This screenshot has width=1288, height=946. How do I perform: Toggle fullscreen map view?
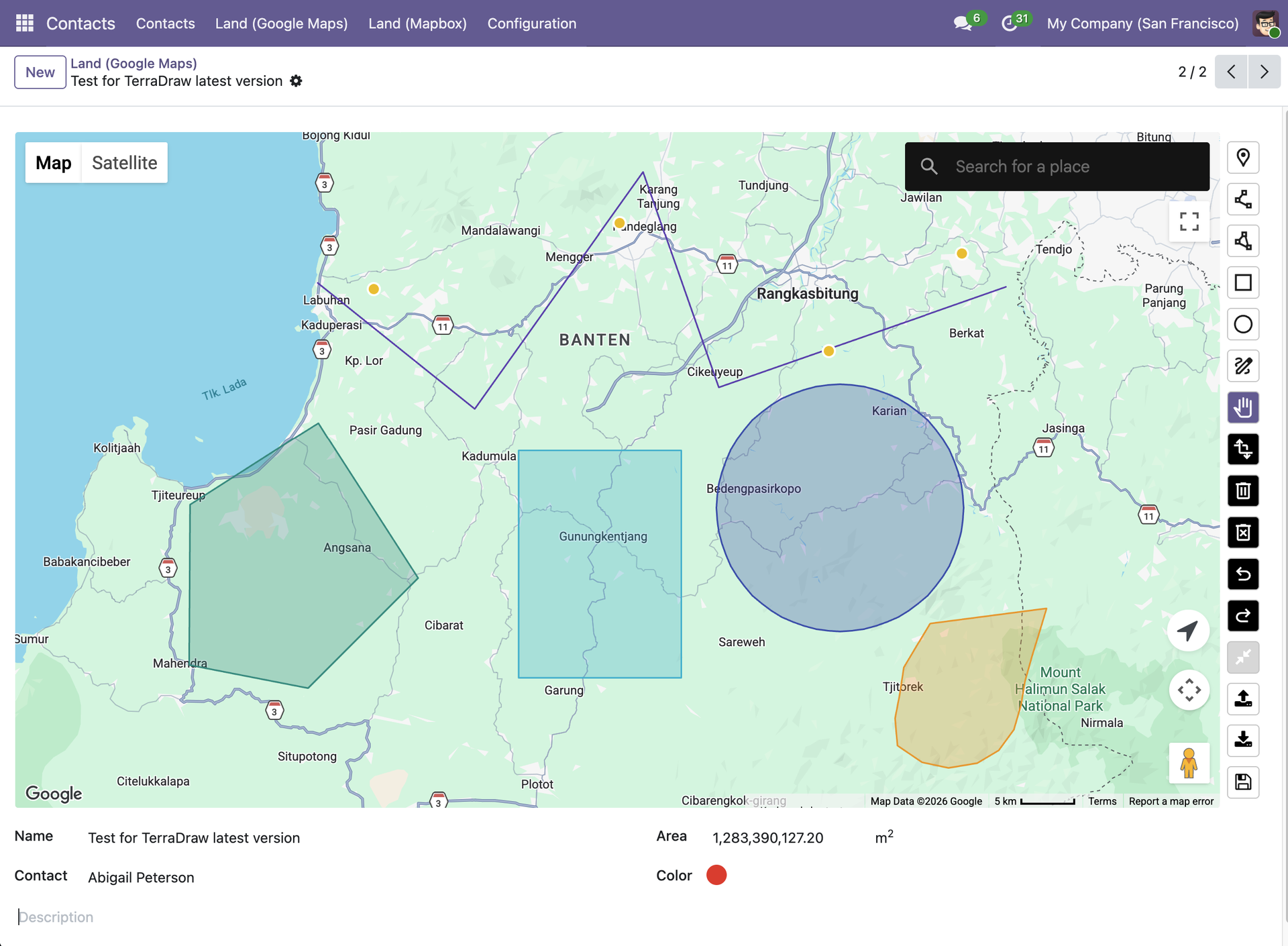1189,221
